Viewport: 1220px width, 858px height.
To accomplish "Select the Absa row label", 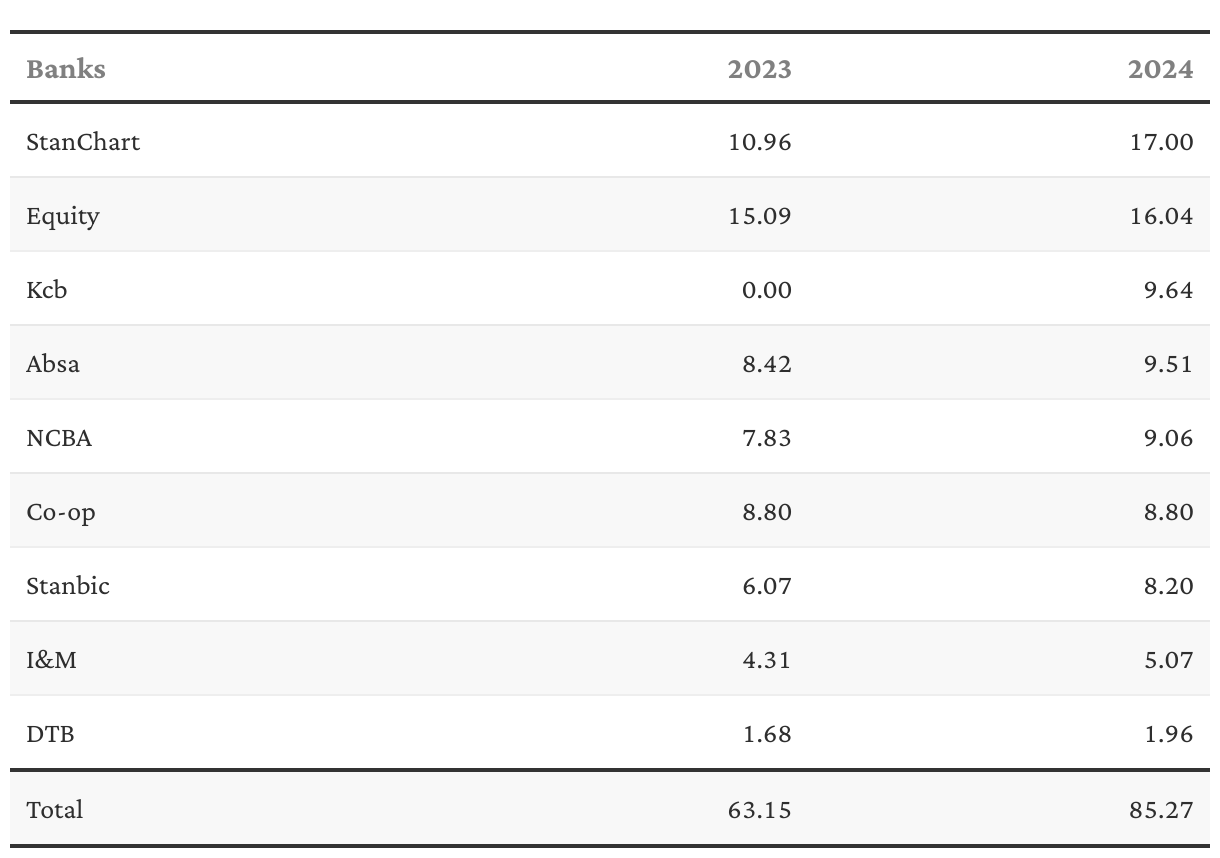I will point(53,364).
